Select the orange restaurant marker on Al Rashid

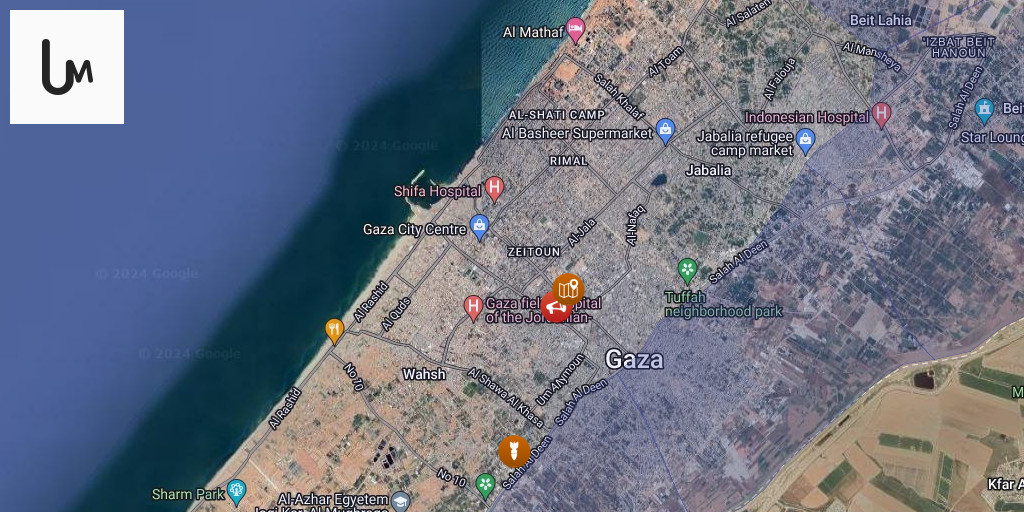(334, 331)
